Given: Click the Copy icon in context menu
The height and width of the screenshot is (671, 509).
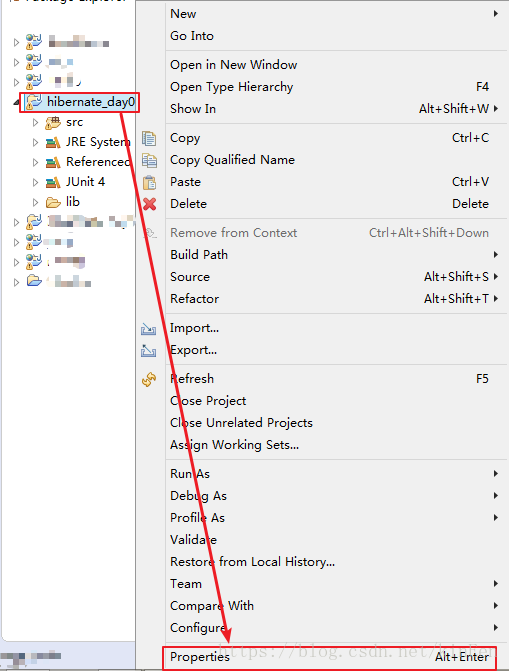Looking at the screenshot, I should point(149,138).
